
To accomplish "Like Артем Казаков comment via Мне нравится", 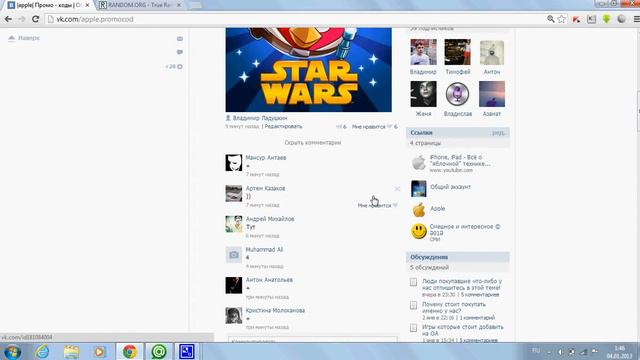I will point(378,205).
